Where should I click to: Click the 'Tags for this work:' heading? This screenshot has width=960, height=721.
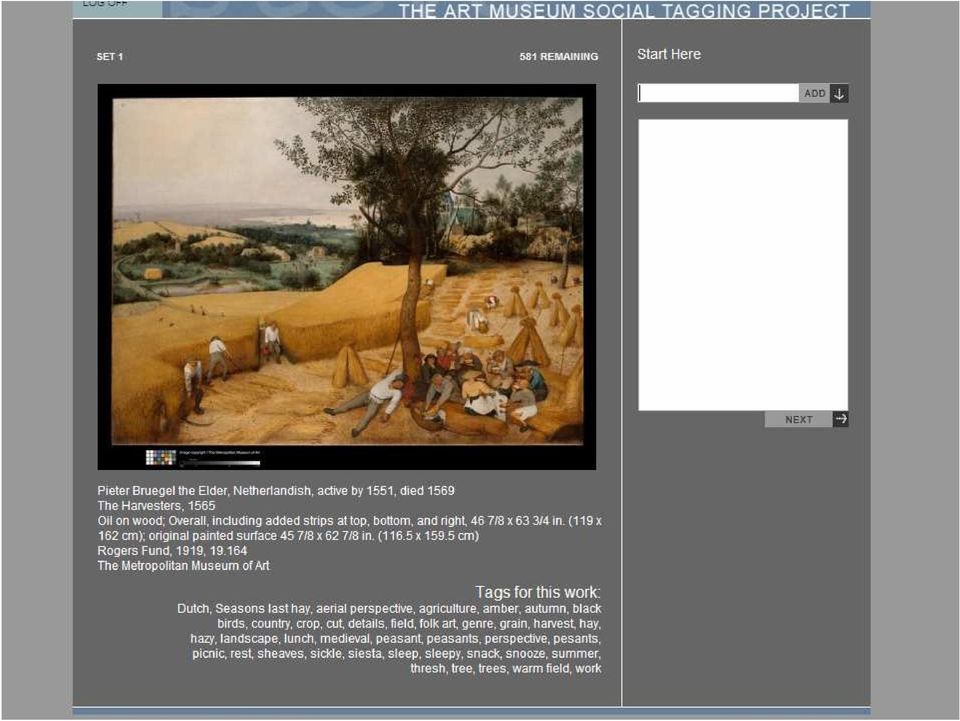(538, 592)
